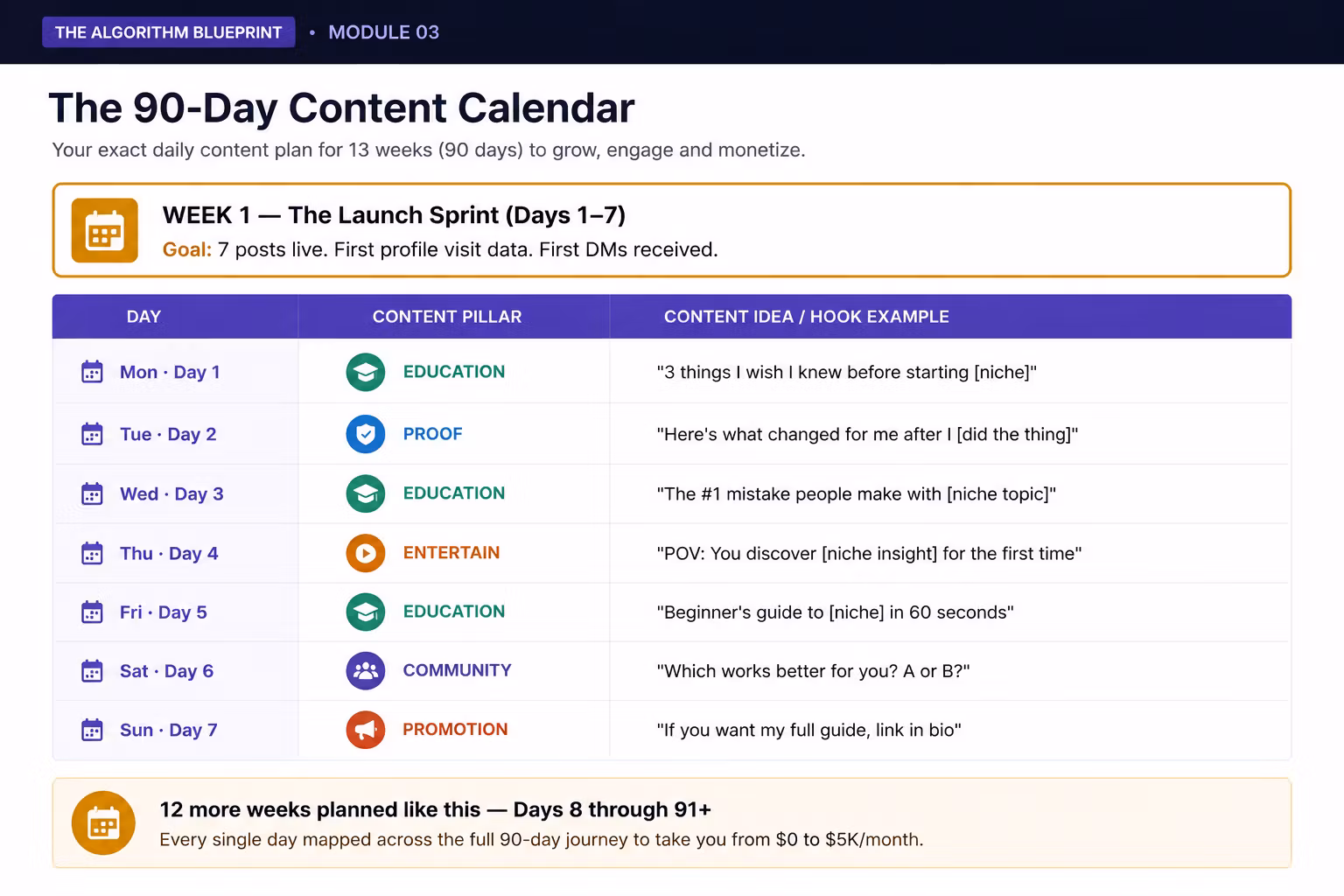Click the calendar icon beside Thu · Day 4
Viewport: 1344px width, 896px height.
92,553
